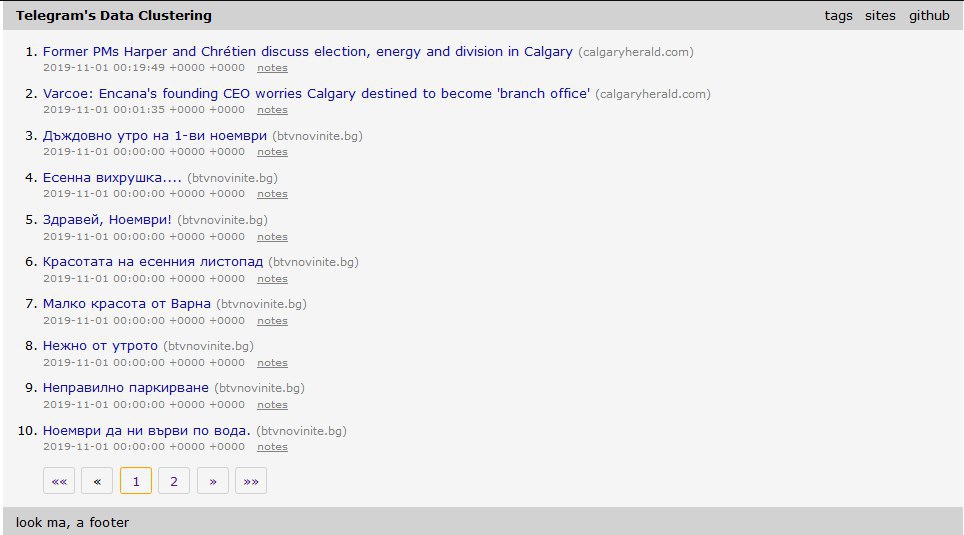
Task: Click btvnovinite.bg beside Малко красота от Варна
Action: pyautogui.click(x=261, y=304)
